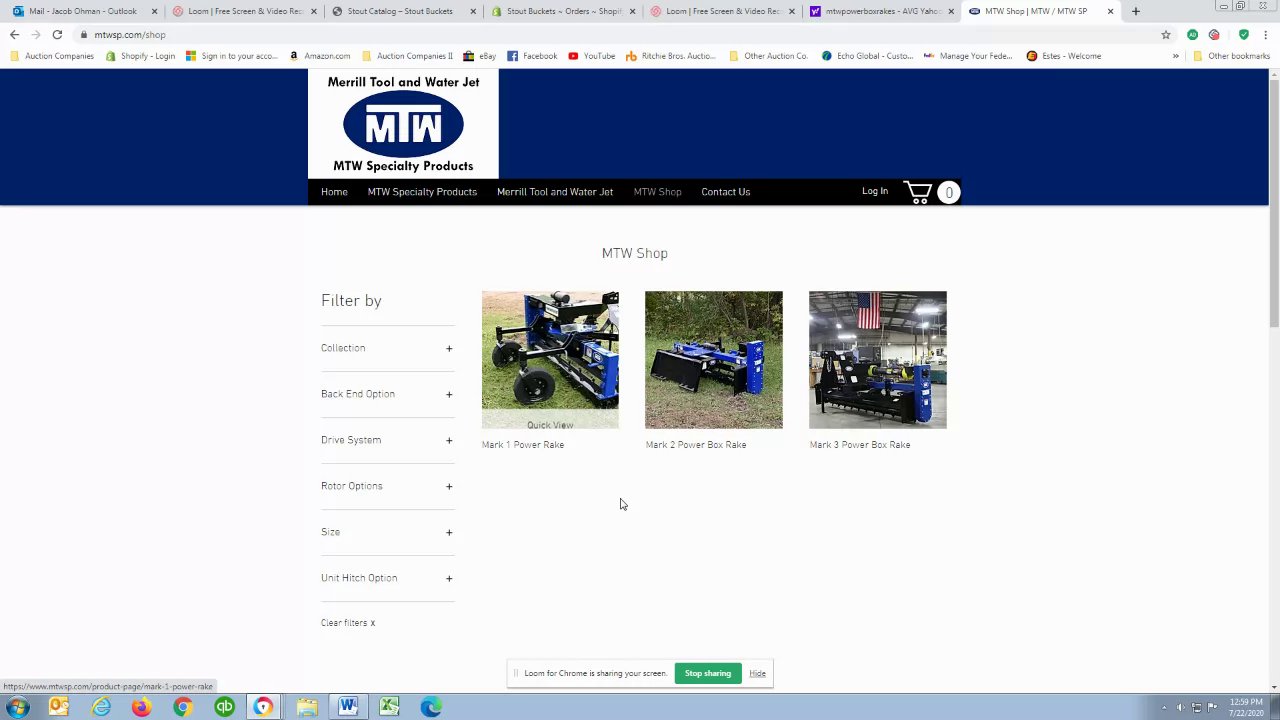Open the Amazon.com bookmark
This screenshot has width=1280, height=720.
coord(320,56)
